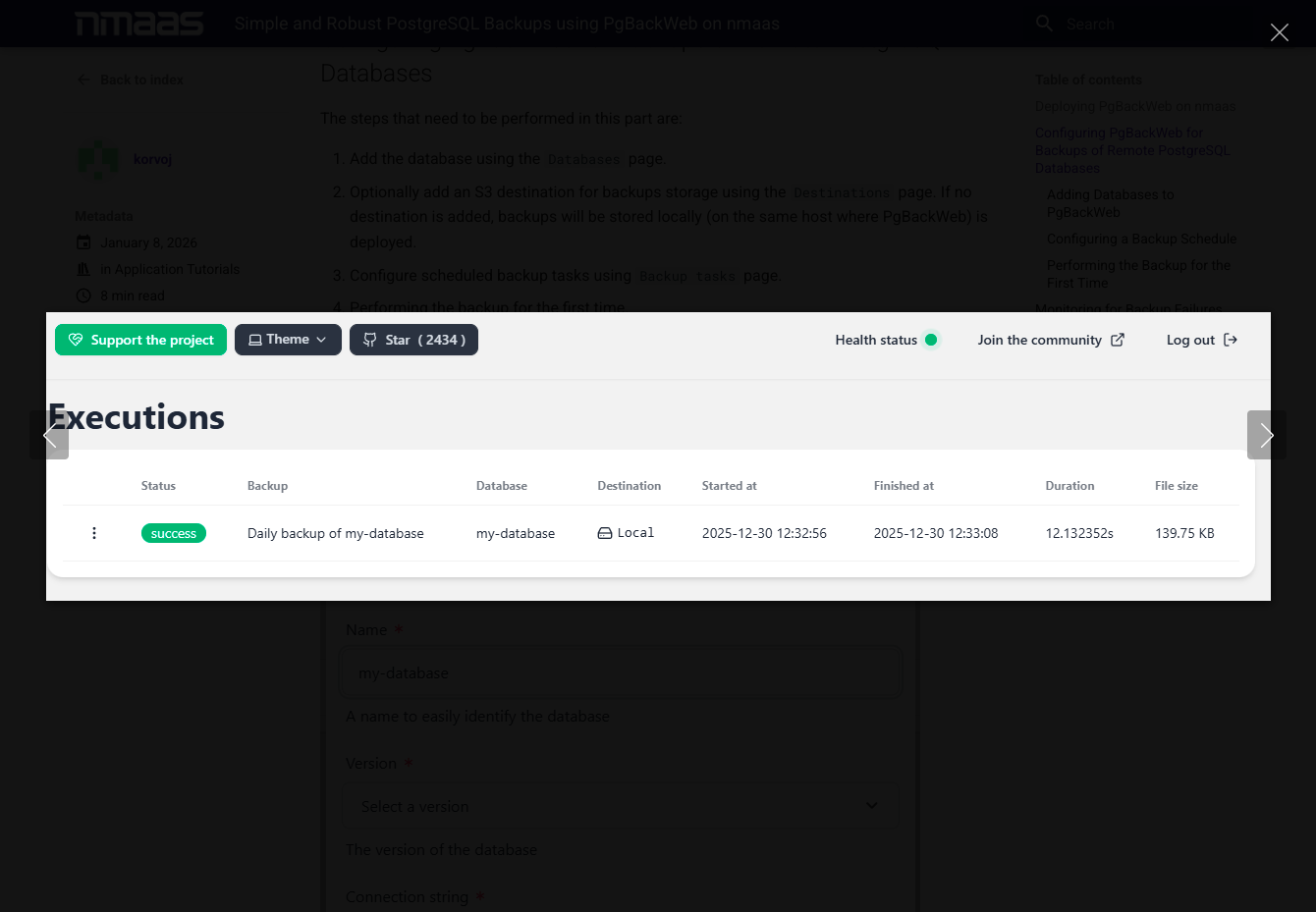Click the back arrow beside Back to index
Viewport: 1316px width, 912px height.
(83, 80)
